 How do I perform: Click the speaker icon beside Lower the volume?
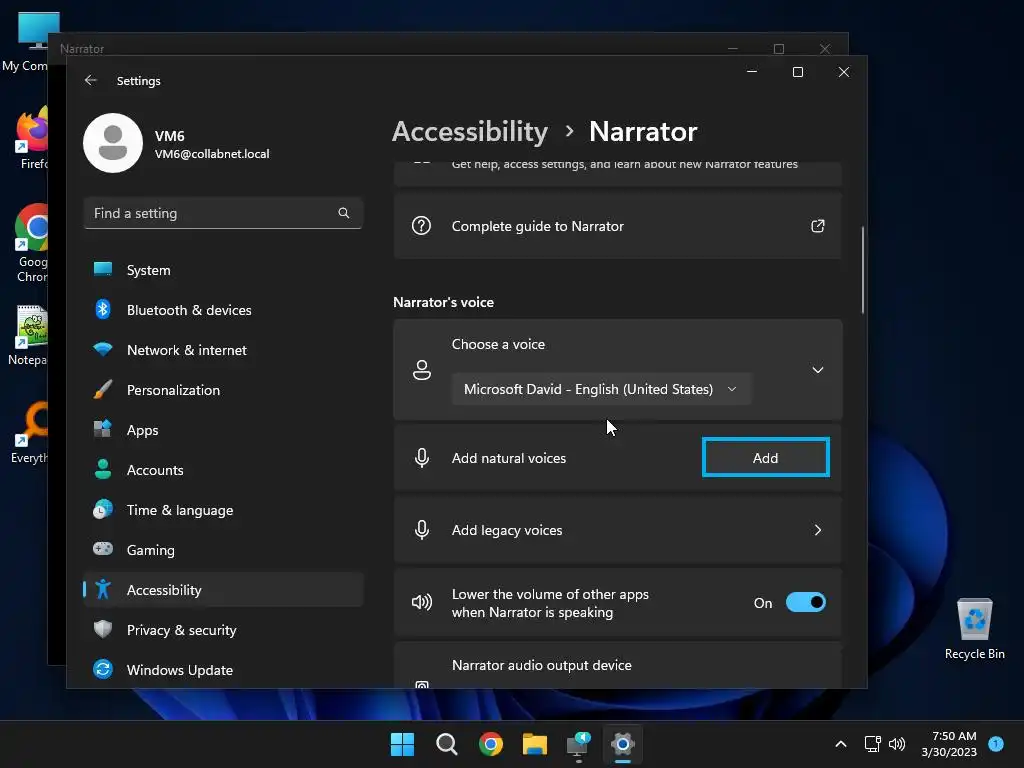click(422, 602)
